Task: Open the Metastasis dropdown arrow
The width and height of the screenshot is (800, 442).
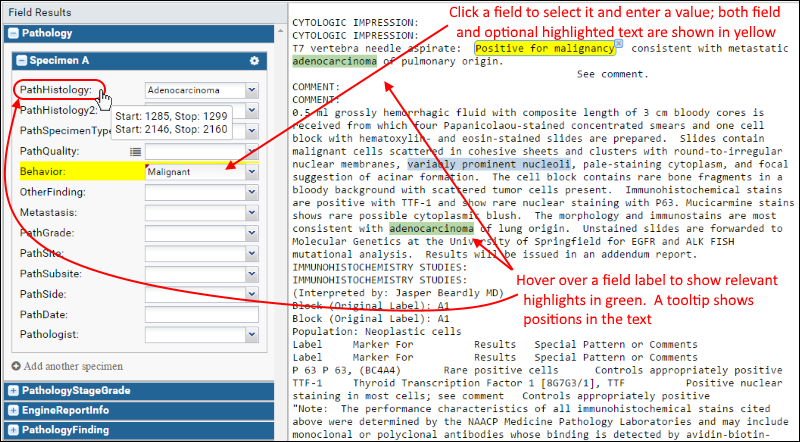Action: [252, 213]
